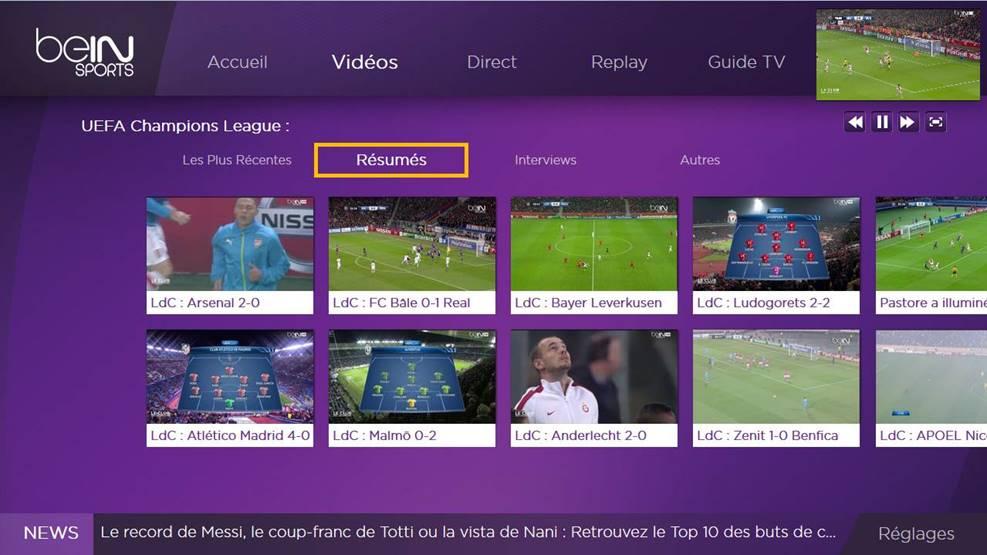Viewport: 987px width, 555px height.
Task: Click the 'LdC : Bayer Leverkusen' caption
Action: tap(588, 303)
